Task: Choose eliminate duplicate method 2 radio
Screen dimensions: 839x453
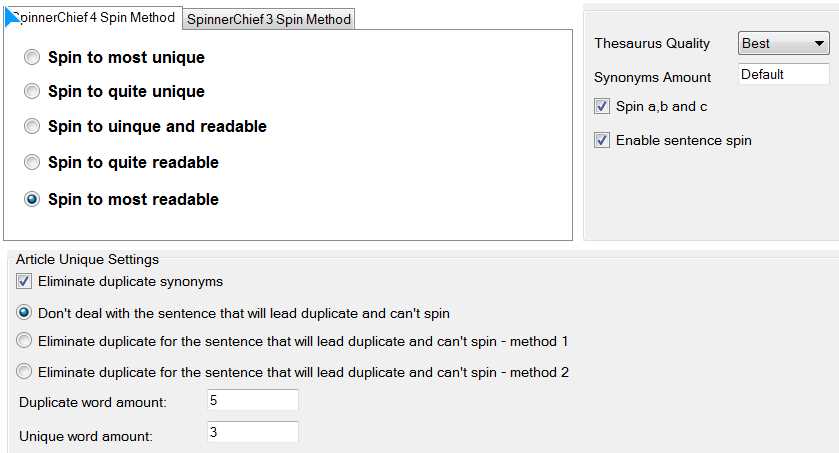Action: click(25, 372)
